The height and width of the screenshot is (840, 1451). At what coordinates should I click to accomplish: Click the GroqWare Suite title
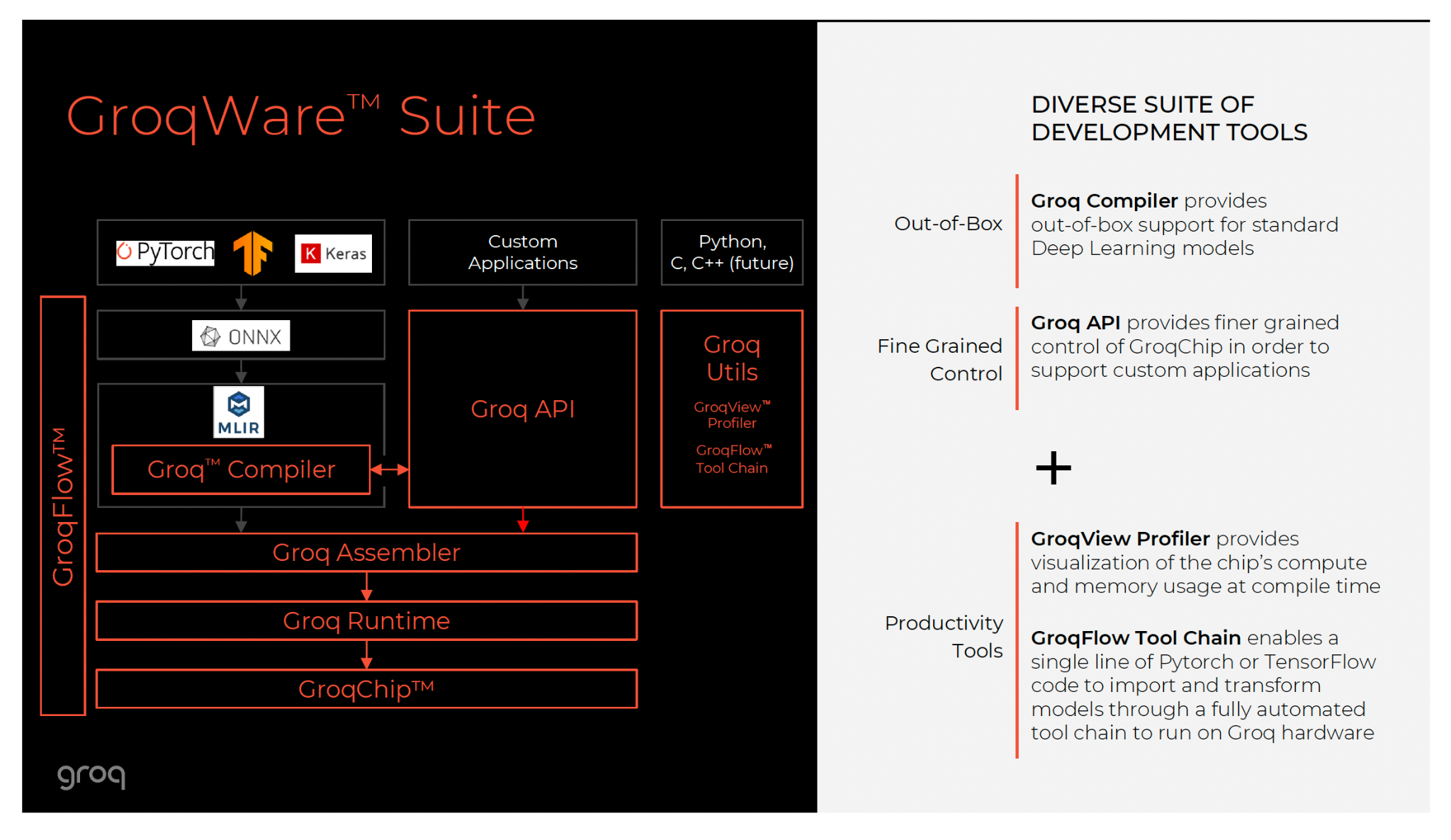[x=300, y=116]
